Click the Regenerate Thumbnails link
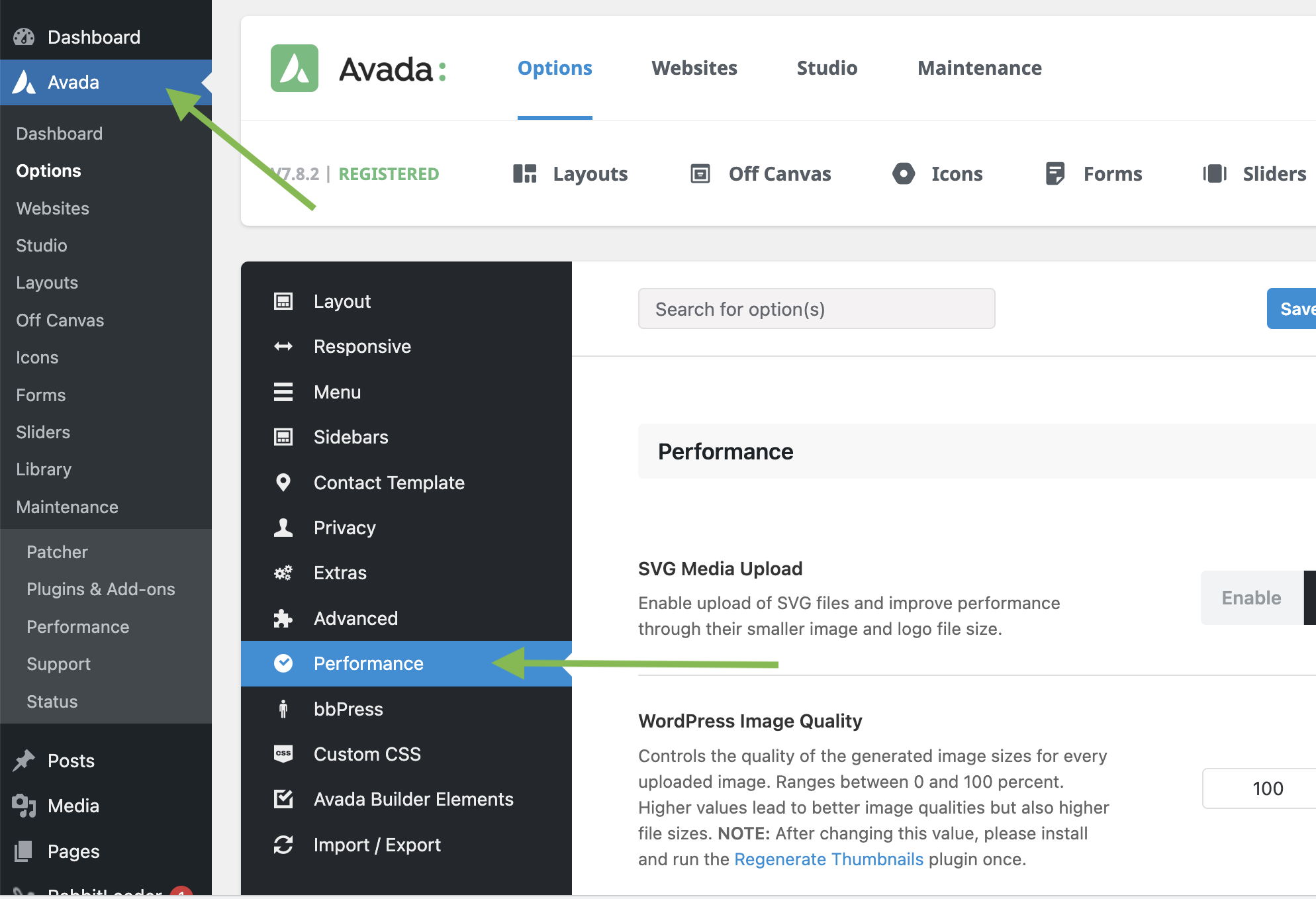This screenshot has width=1316, height=899. [829, 859]
